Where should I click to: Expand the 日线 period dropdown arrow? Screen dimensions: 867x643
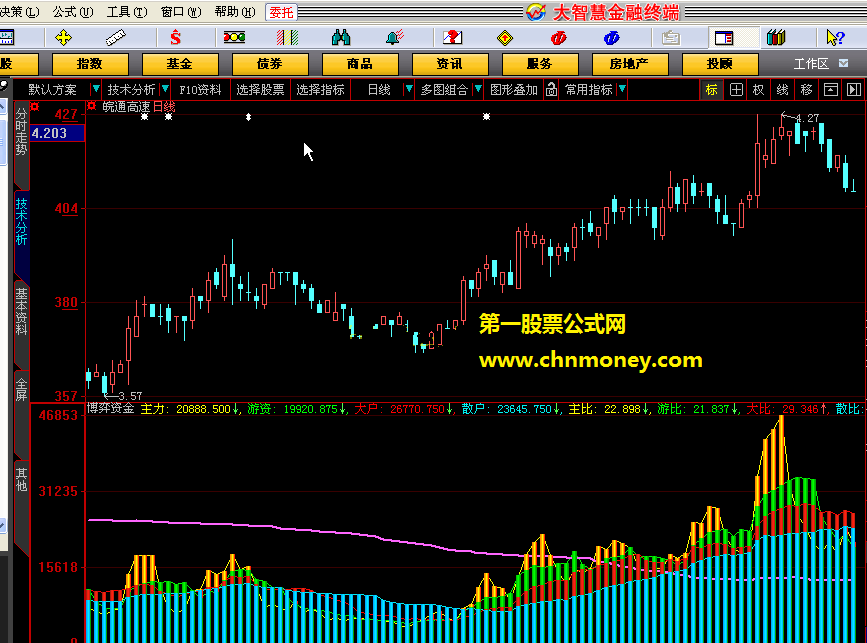409,88
